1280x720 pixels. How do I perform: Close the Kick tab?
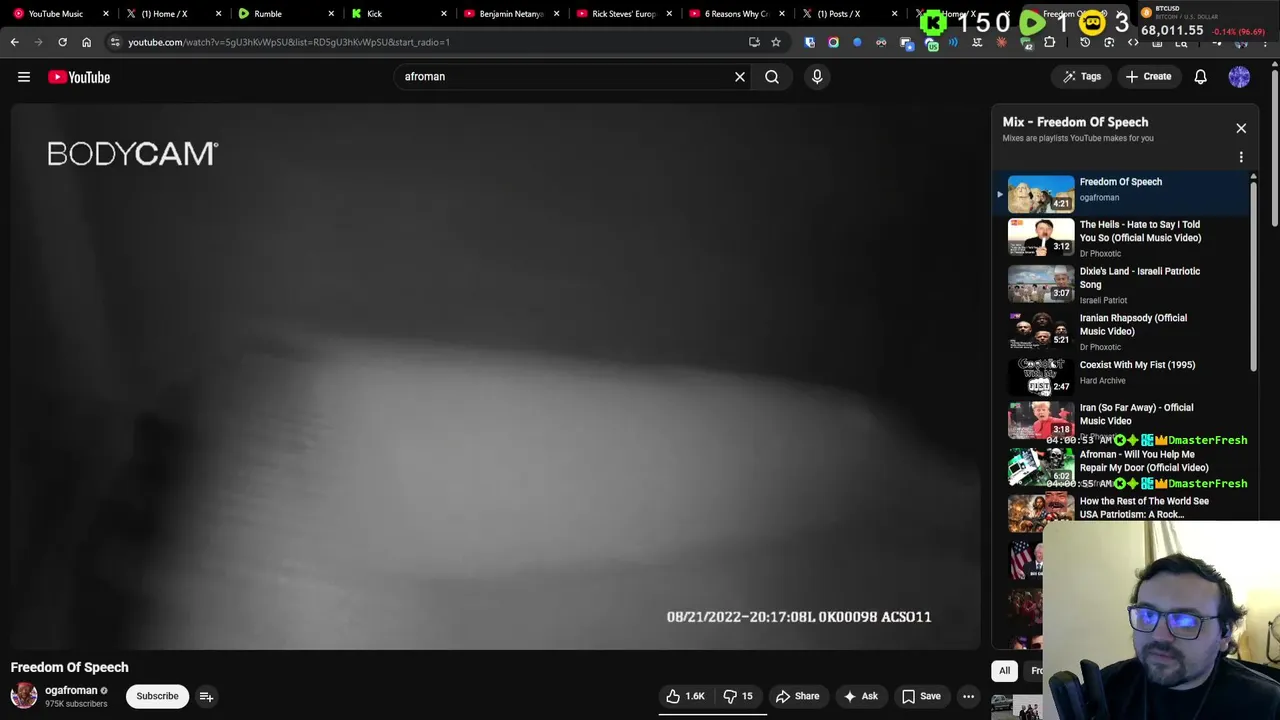(444, 14)
